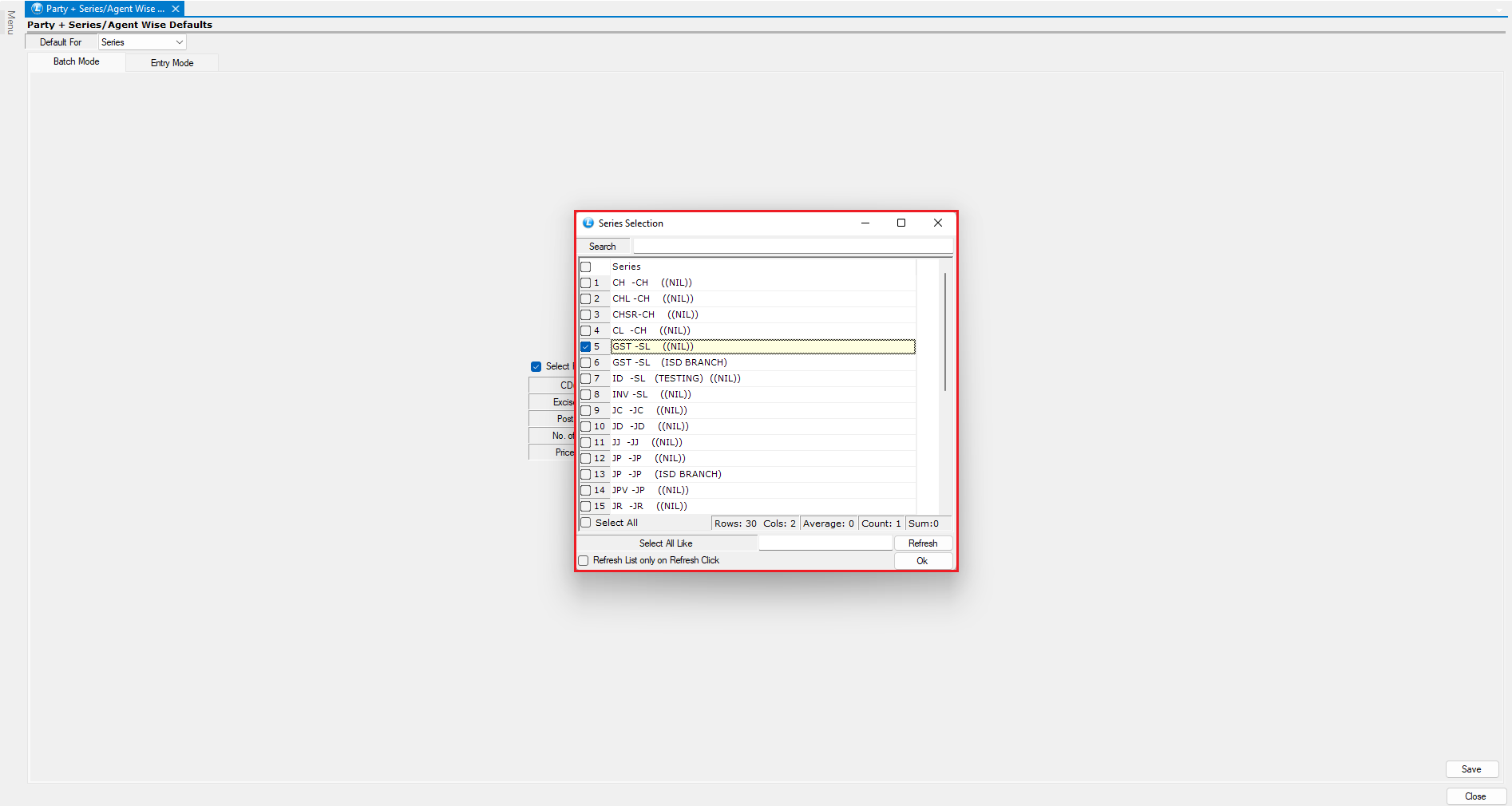Enable the Select All checkbox
This screenshot has height=806, width=1512.
(x=586, y=523)
